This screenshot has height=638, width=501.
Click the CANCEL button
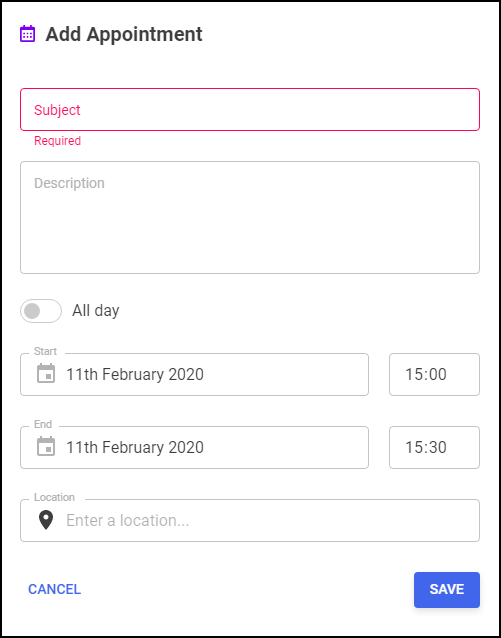tap(55, 590)
